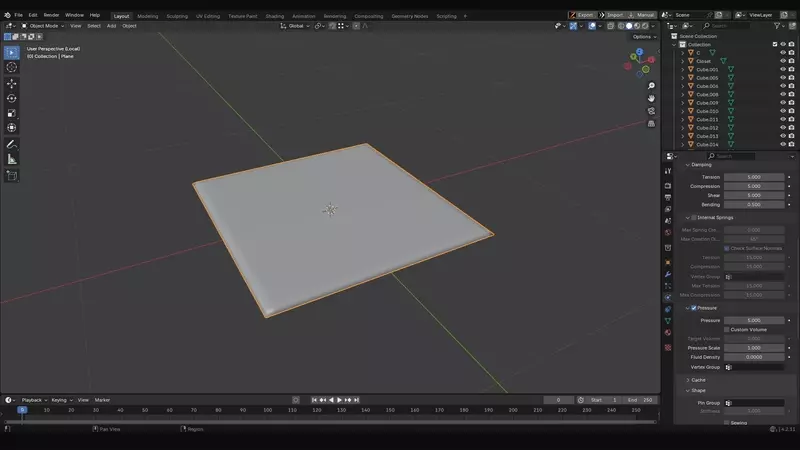Open the viewport Options dropdown
Image resolution: width=800 pixels, height=450 pixels.
pyautogui.click(x=644, y=37)
